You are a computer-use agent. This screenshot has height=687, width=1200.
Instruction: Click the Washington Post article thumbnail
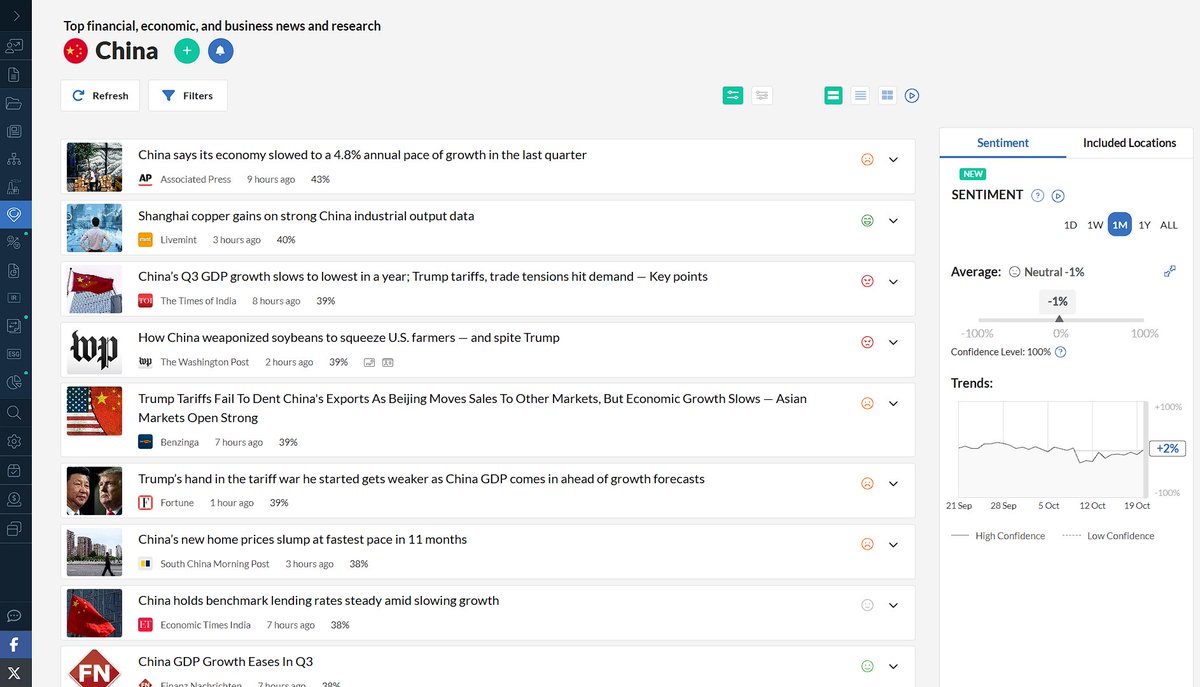94,350
